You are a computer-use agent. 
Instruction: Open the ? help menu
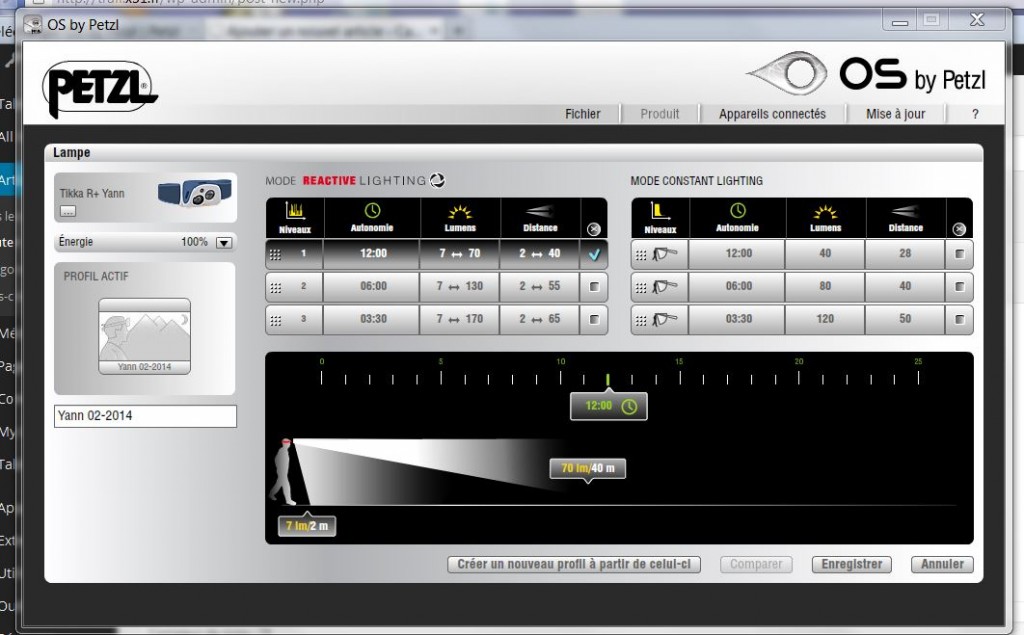pos(975,114)
